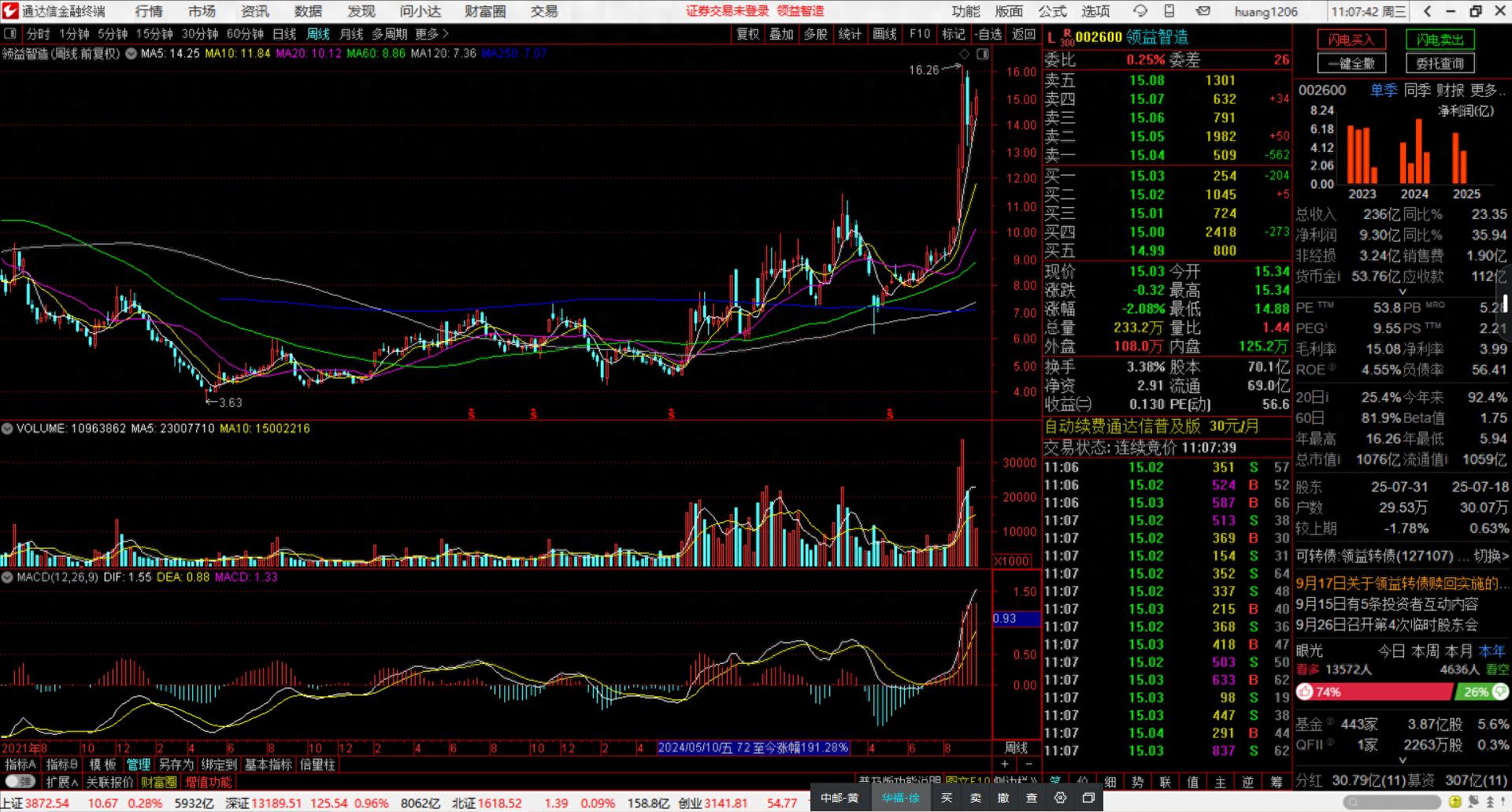
Task: Expand the chevron below financial summary
Action: (x=1402, y=291)
